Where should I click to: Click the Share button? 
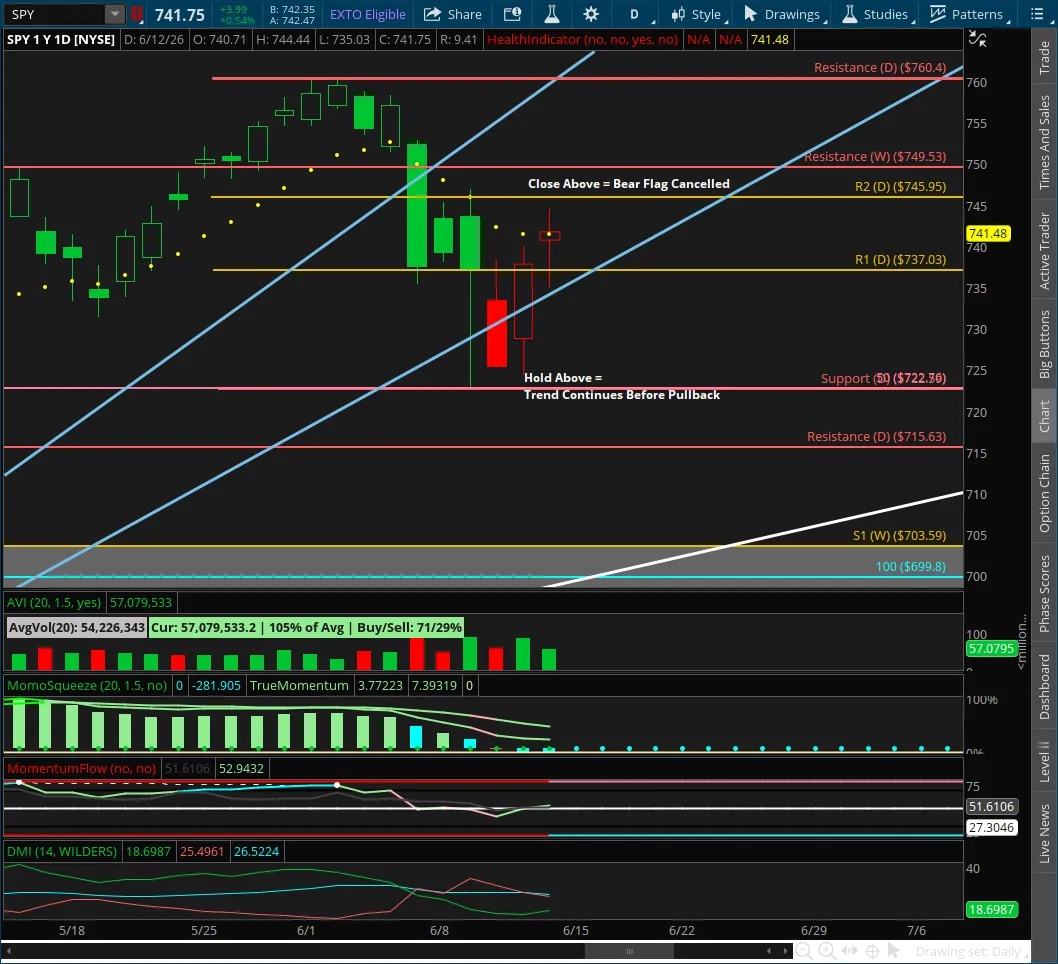453,14
